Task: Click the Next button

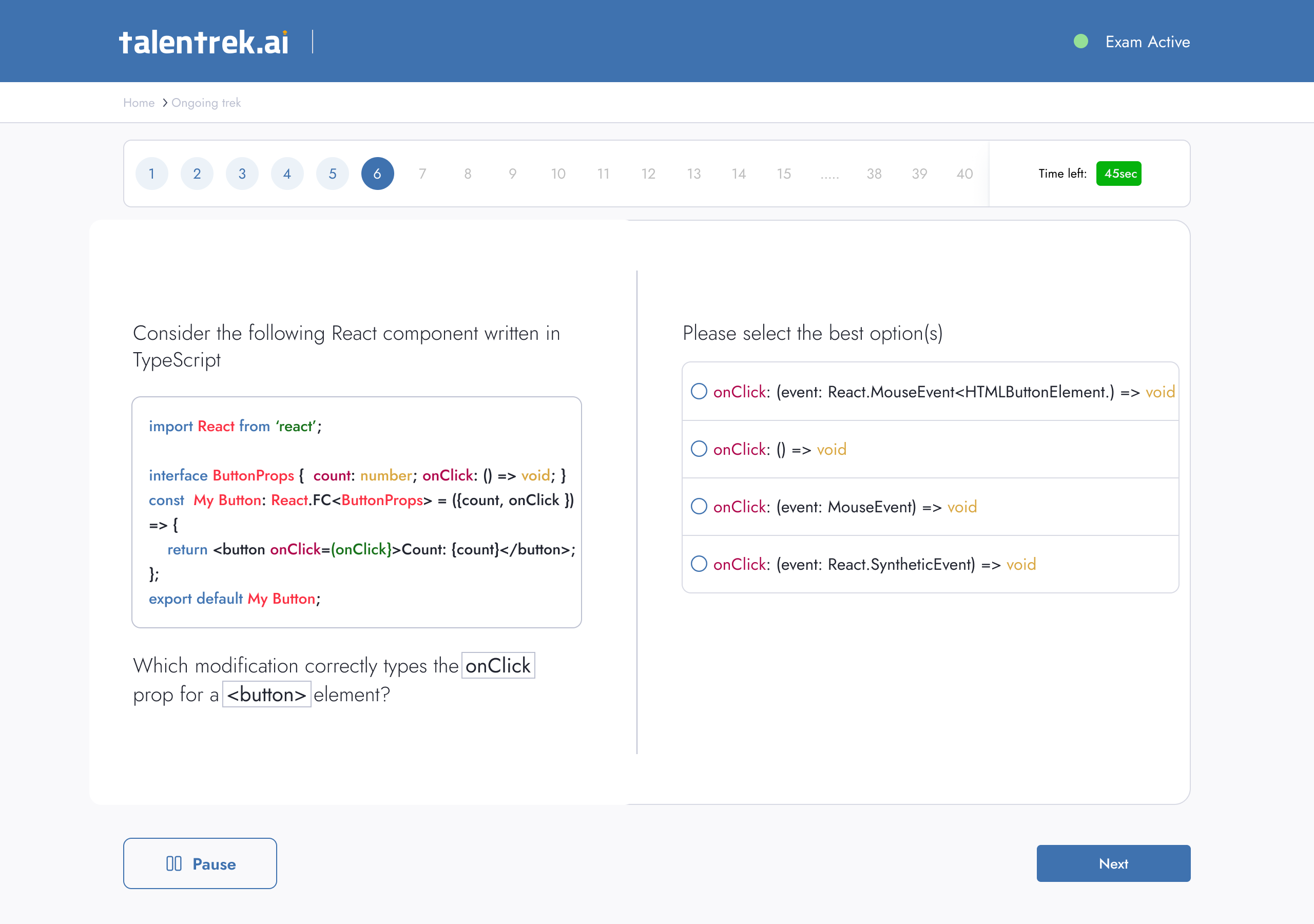Action: [1113, 863]
